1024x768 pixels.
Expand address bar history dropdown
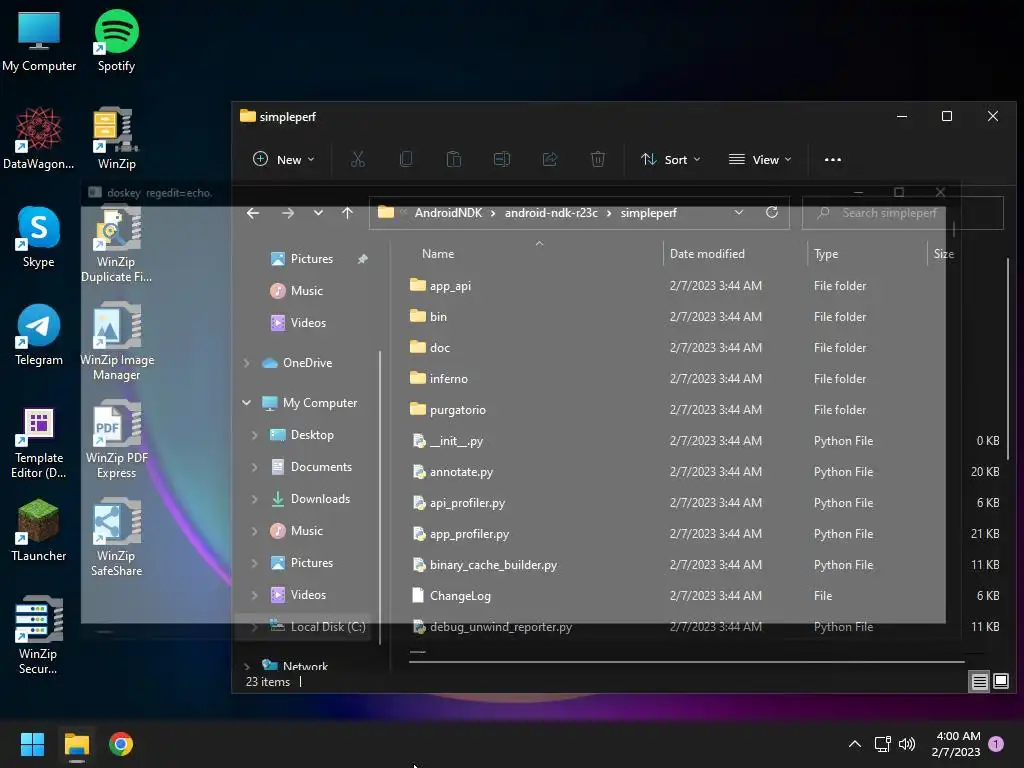coord(739,212)
